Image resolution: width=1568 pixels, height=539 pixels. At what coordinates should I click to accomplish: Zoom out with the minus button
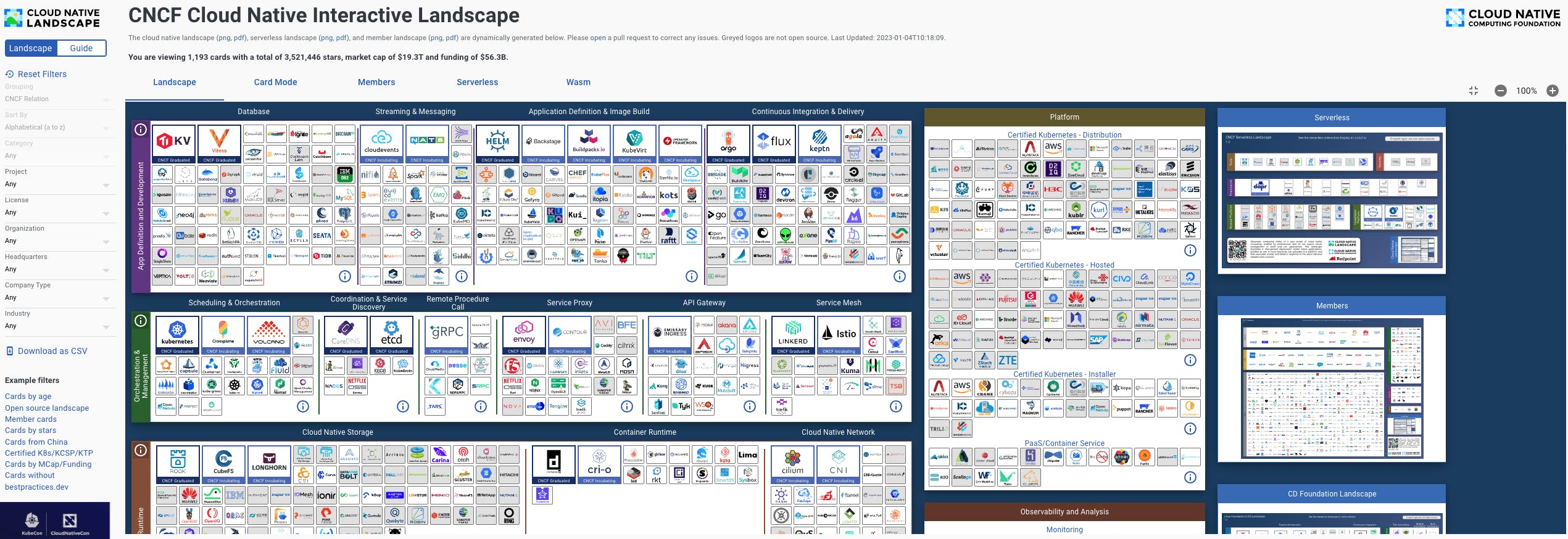[x=1501, y=91]
